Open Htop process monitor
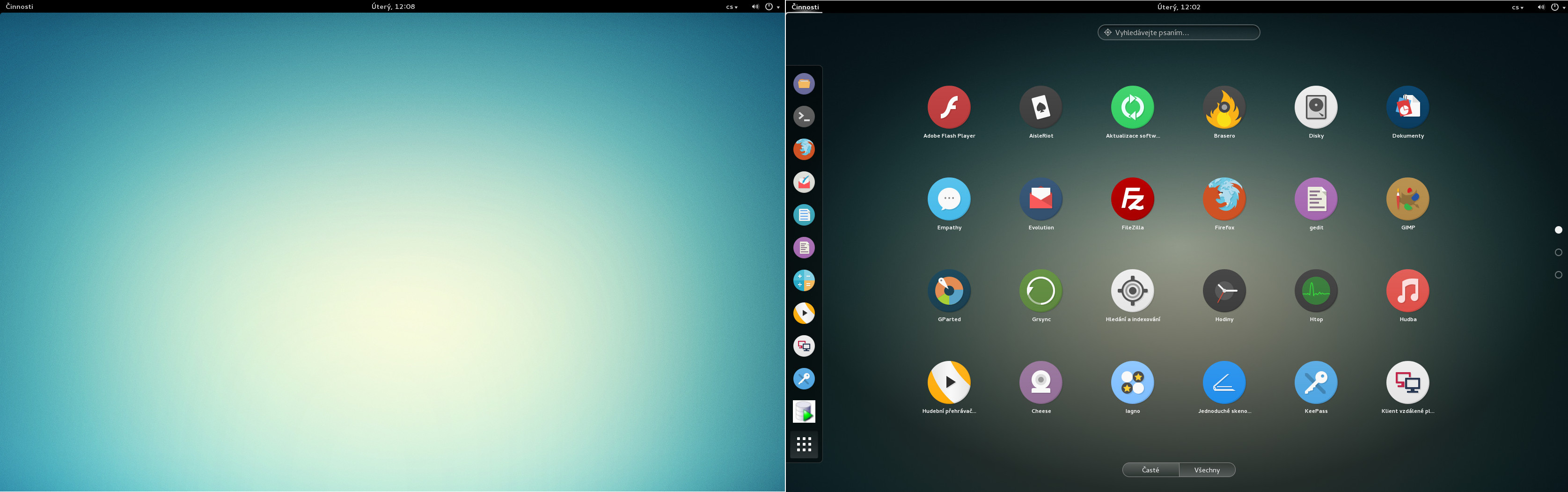Viewport: 1568px width, 492px height. coord(1316,291)
